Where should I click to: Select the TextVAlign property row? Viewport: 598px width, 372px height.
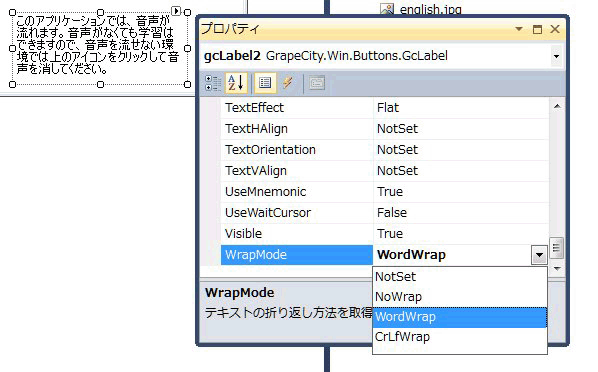click(385, 171)
